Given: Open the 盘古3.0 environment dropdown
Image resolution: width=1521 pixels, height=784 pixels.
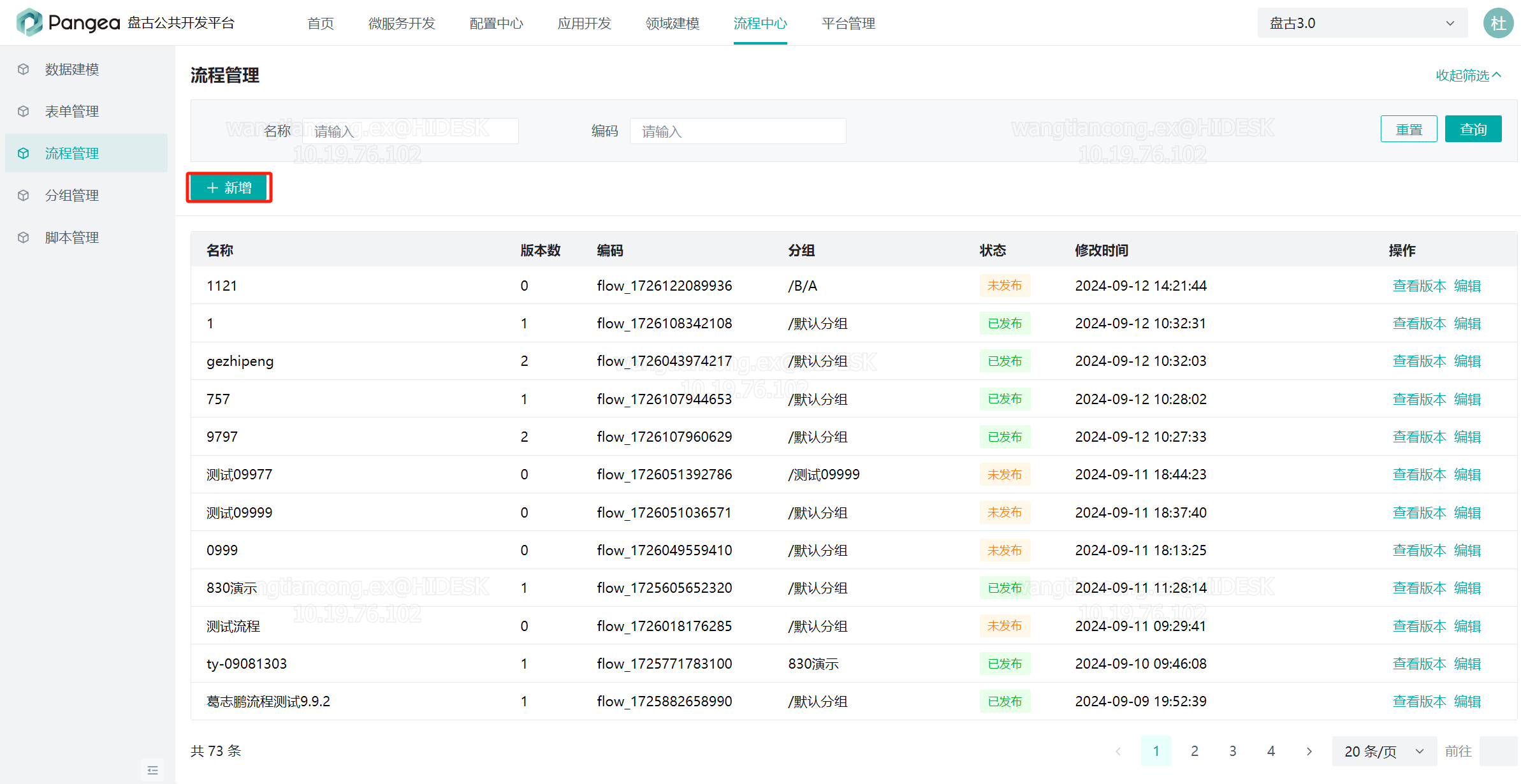Looking at the screenshot, I should click(x=1362, y=24).
